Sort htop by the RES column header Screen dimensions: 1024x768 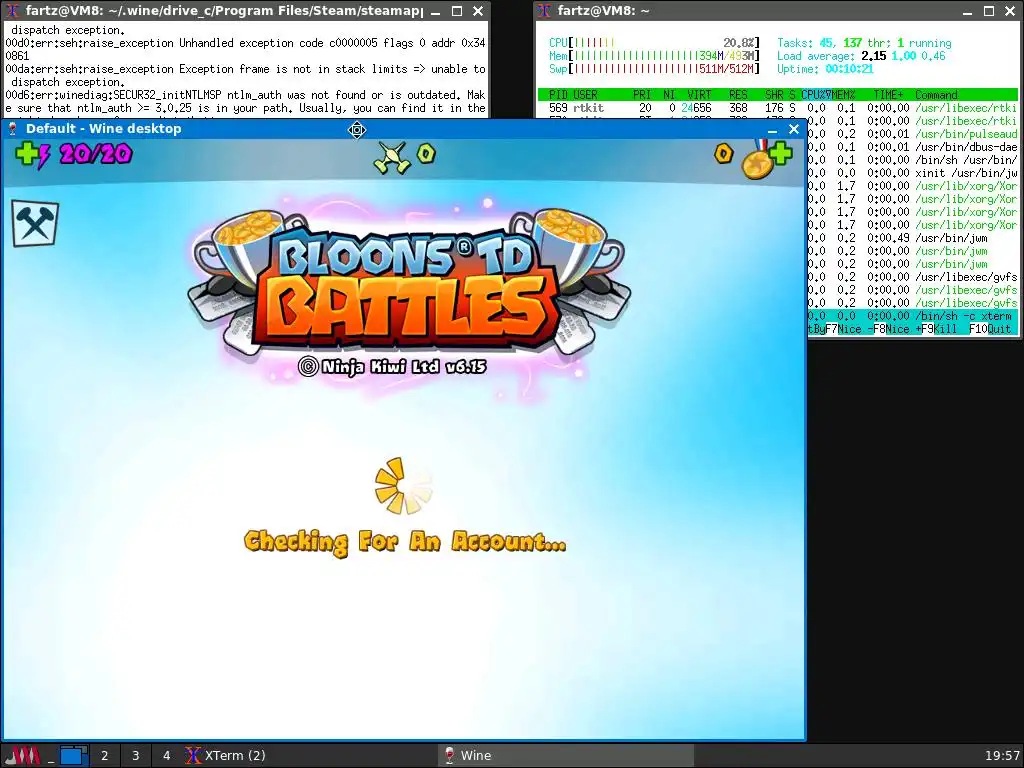click(x=738, y=95)
